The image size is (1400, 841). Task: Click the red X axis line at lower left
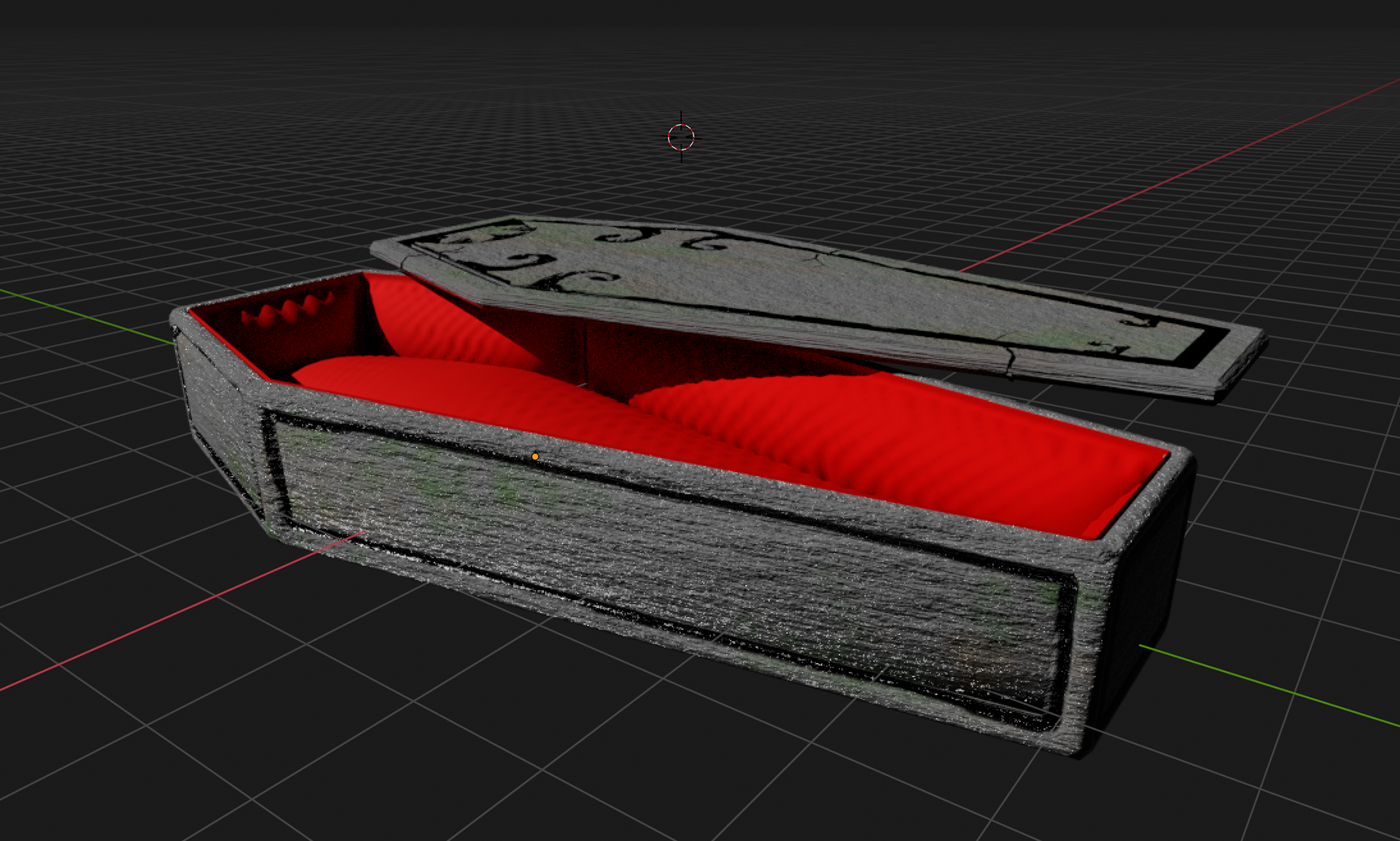point(146,625)
